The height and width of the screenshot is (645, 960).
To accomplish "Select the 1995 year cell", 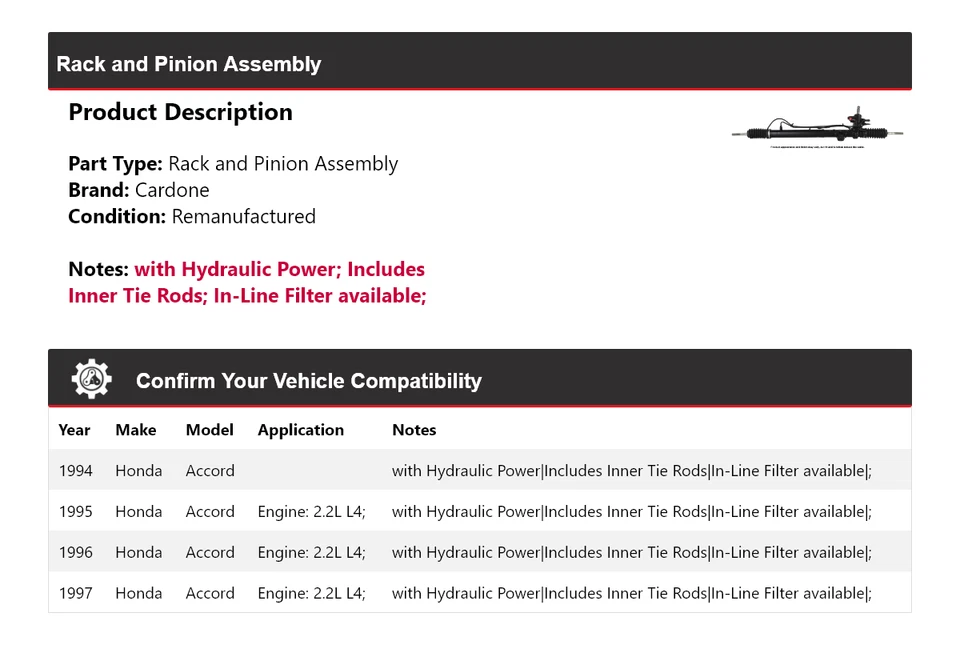I will point(75,512).
